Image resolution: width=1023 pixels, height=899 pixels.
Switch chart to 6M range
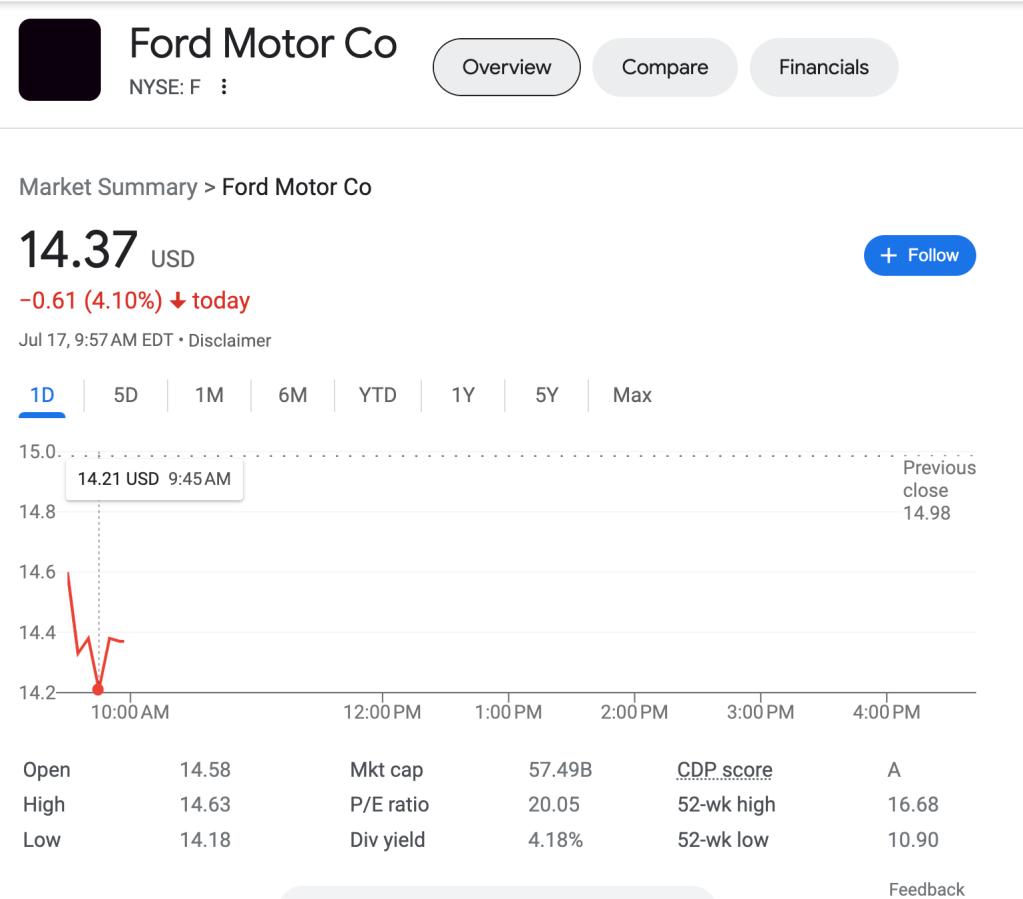[x=292, y=395]
